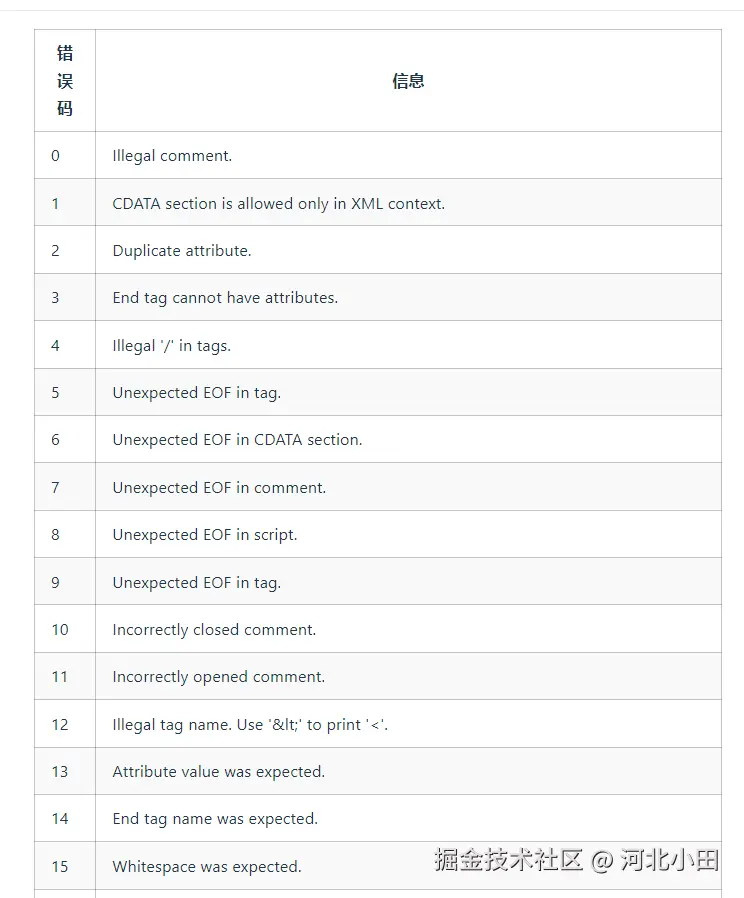Image resolution: width=744 pixels, height=898 pixels.
Task: Click "Unexpected EOF in CDATA section." text
Action: click(237, 440)
